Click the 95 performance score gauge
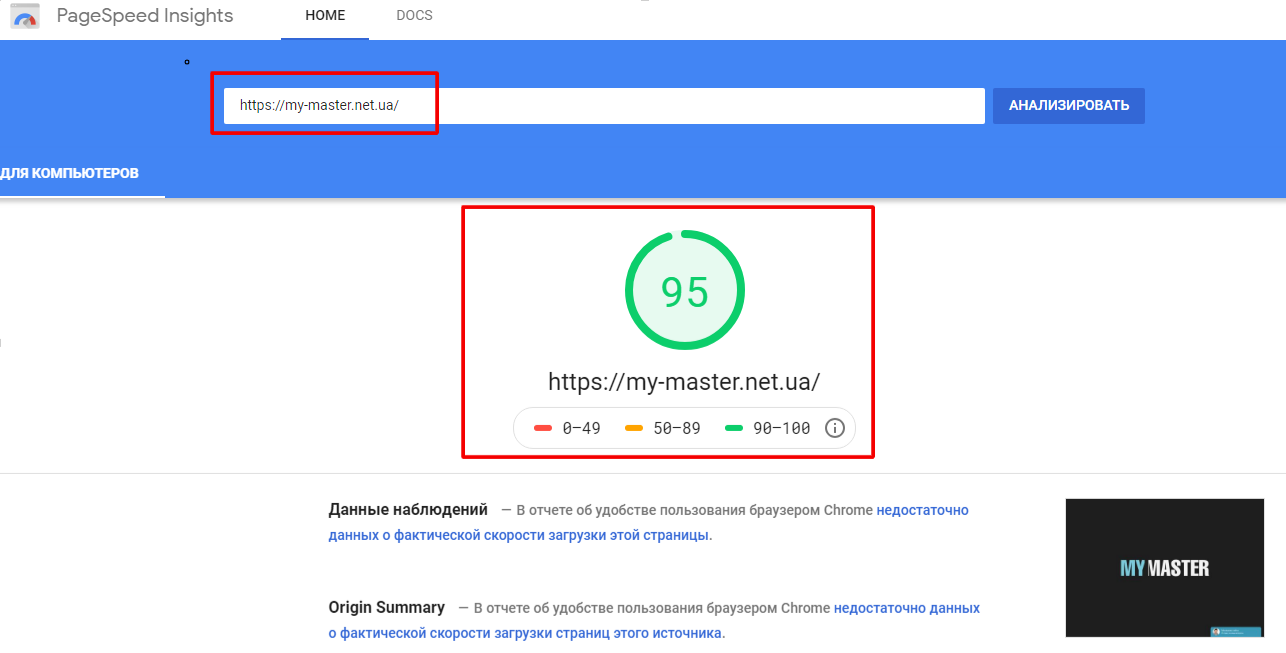This screenshot has width=1286, height=653. coord(685,290)
